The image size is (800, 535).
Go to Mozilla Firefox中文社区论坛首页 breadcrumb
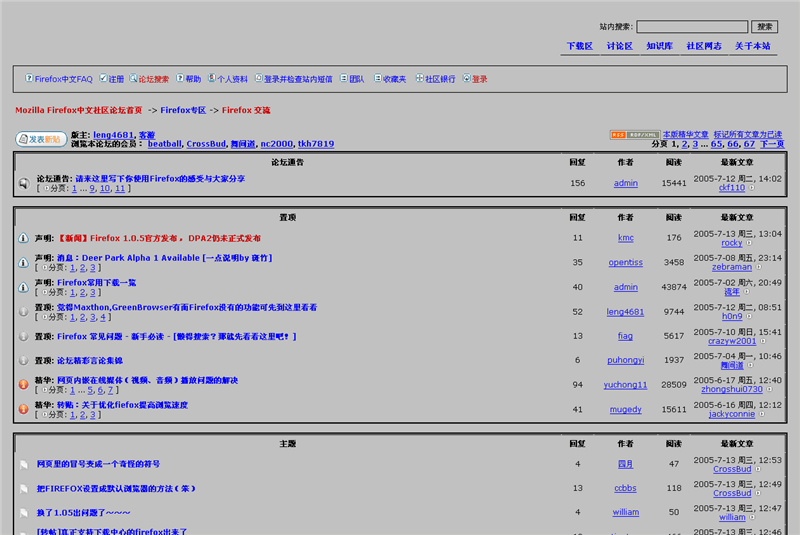tap(79, 110)
